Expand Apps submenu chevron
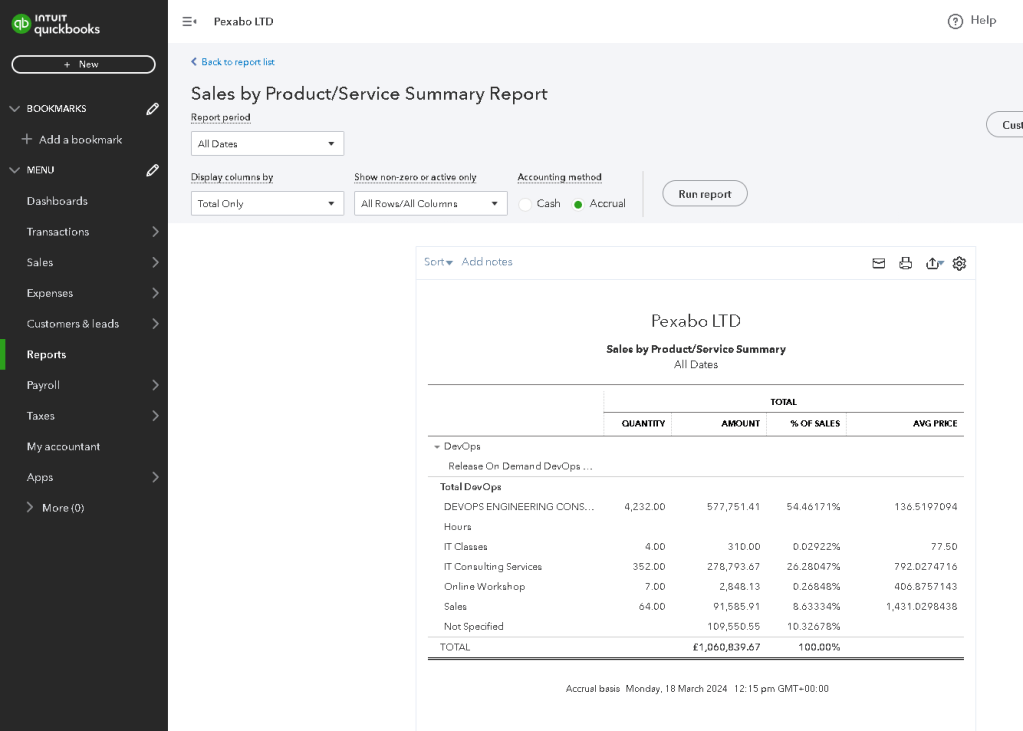The width and height of the screenshot is (1023, 731). 155,477
